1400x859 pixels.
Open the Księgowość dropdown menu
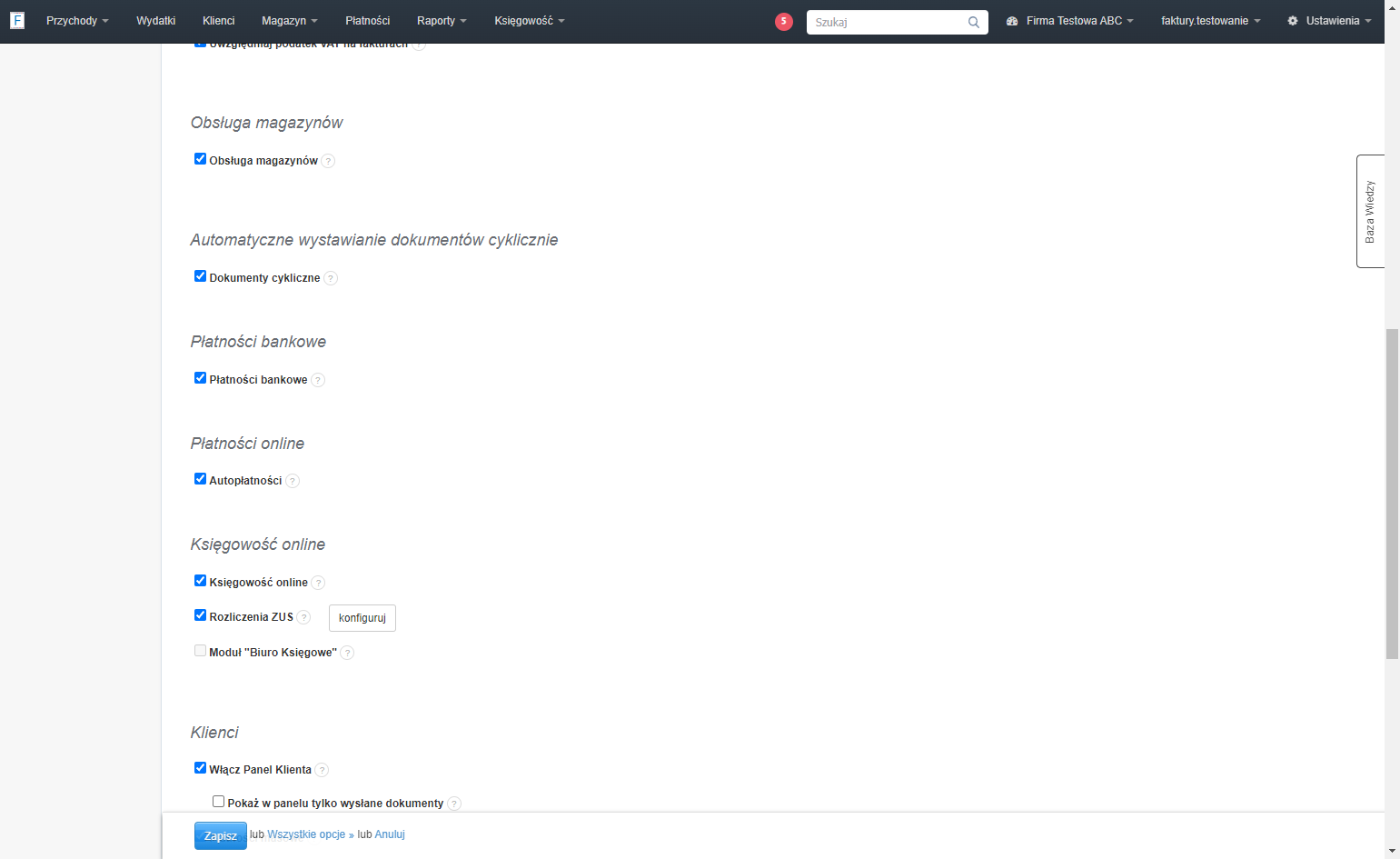click(x=530, y=21)
